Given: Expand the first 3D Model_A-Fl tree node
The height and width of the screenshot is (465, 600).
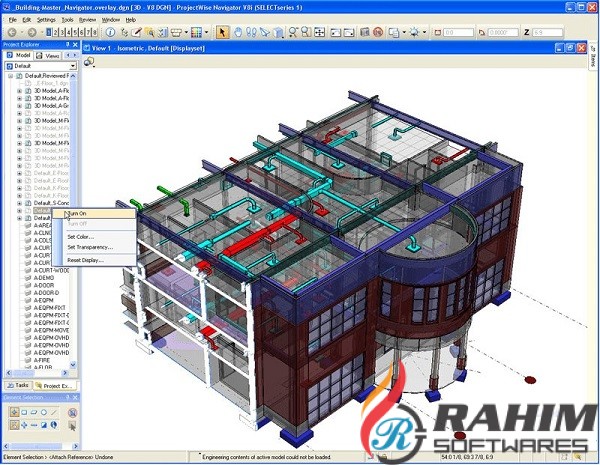Looking at the screenshot, I should 20,91.
